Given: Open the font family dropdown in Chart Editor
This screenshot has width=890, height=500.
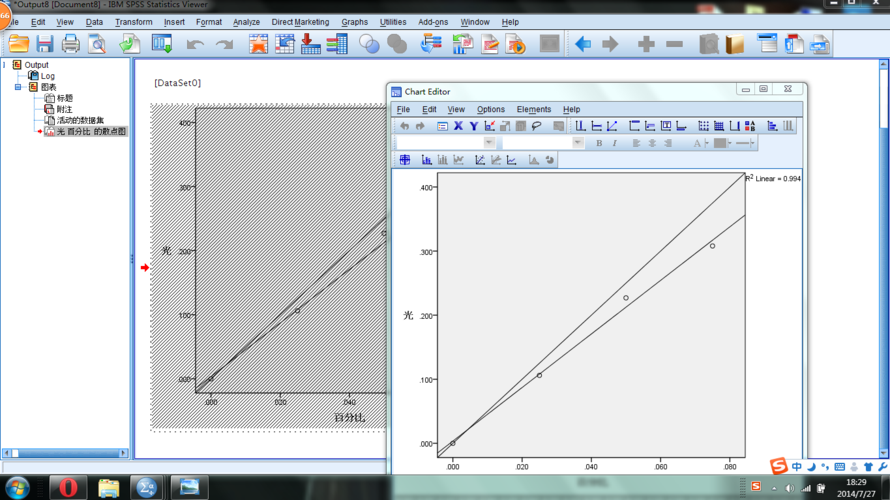Looking at the screenshot, I should pyautogui.click(x=489, y=143).
